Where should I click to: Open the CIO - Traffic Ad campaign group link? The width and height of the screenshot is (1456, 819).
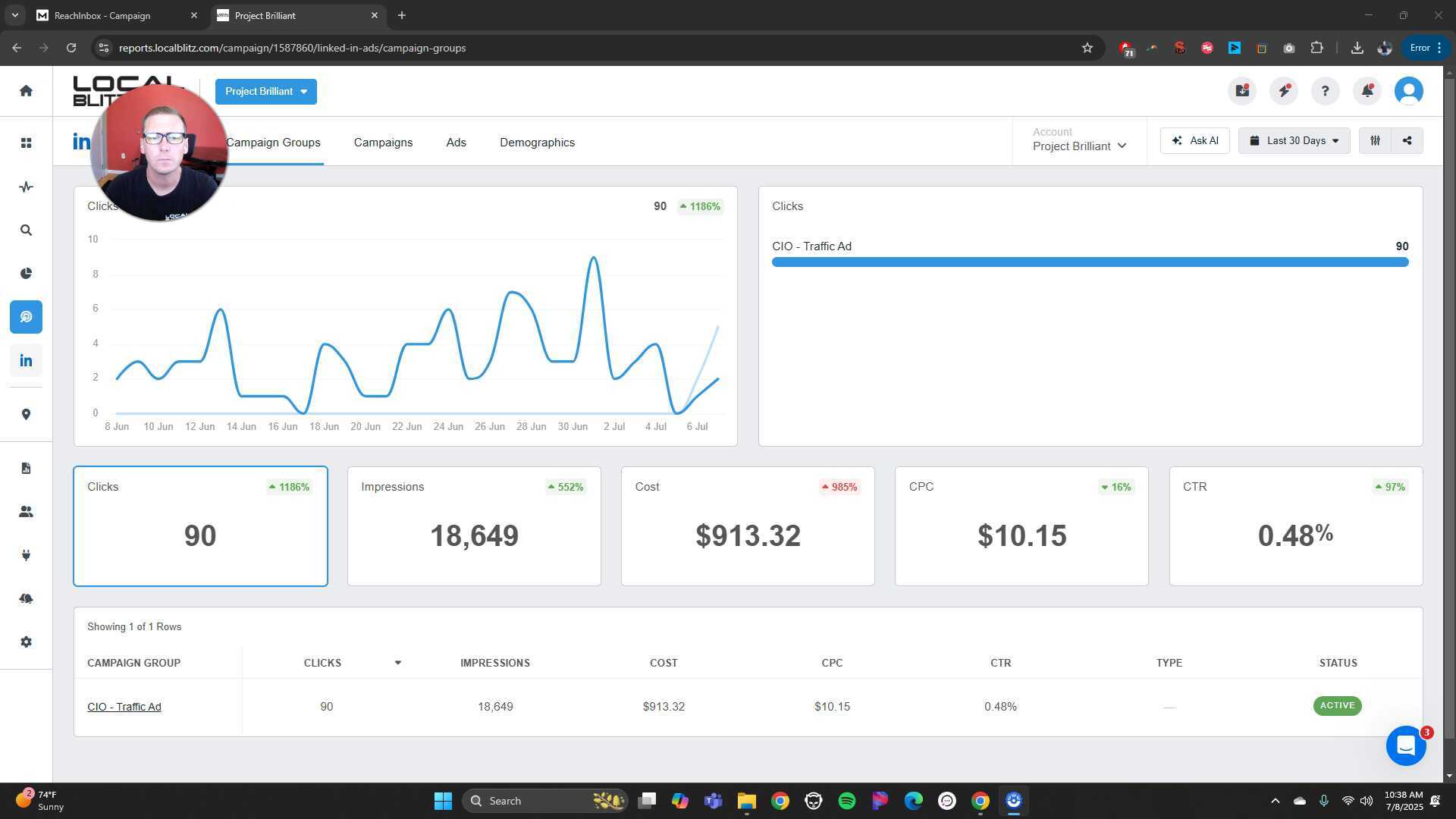(124, 707)
